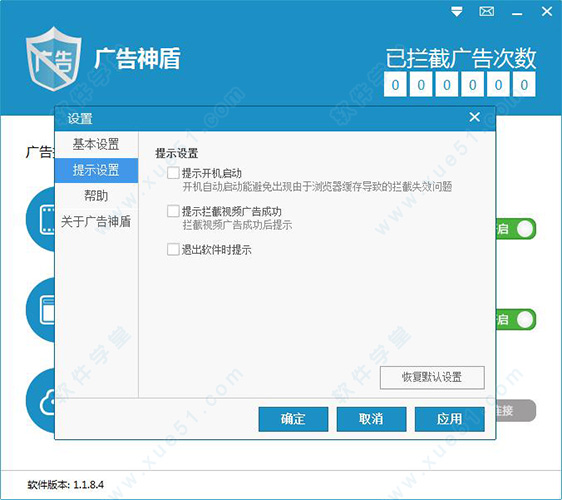Close the 设置 dialog with X

point(475,117)
